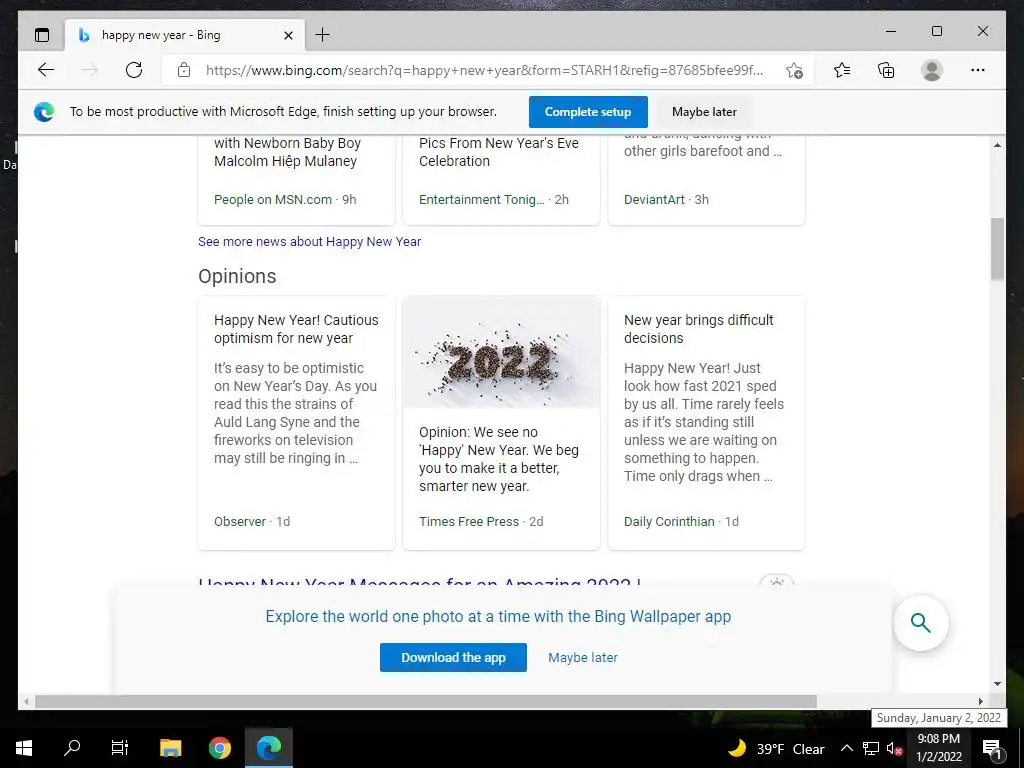Click the scroll up arrow
The width and height of the screenshot is (1024, 768).
(x=997, y=145)
